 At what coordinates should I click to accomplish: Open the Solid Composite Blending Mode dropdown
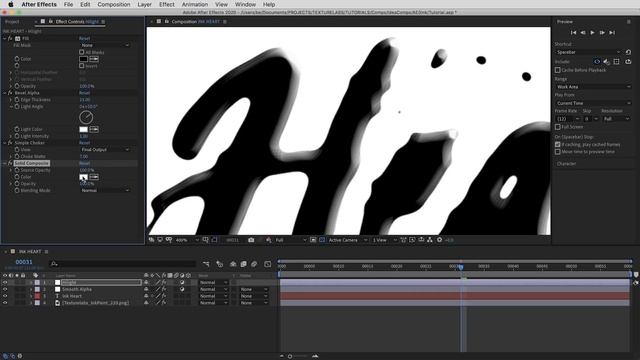point(105,191)
